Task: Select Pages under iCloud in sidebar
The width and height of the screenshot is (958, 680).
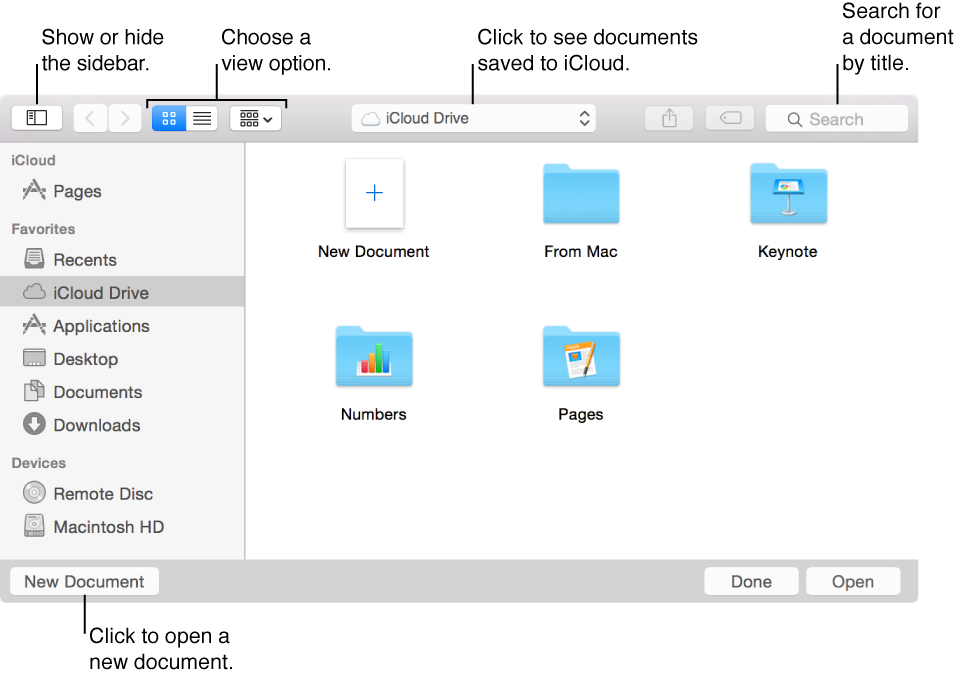Action: (x=122, y=191)
